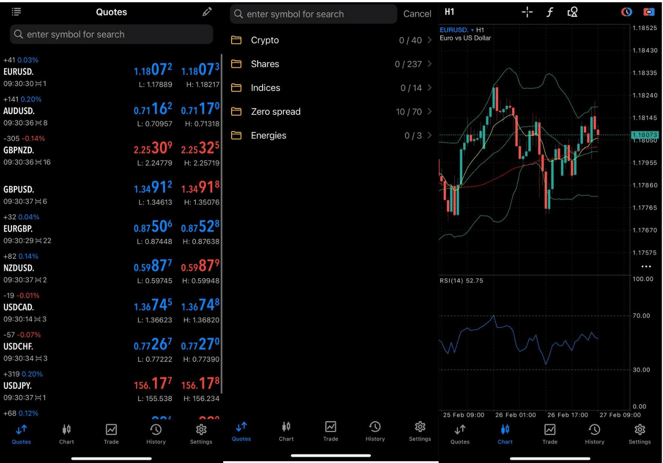Select Settings tab in the middle search screen
This screenshot has width=663, height=463.
pos(420,431)
